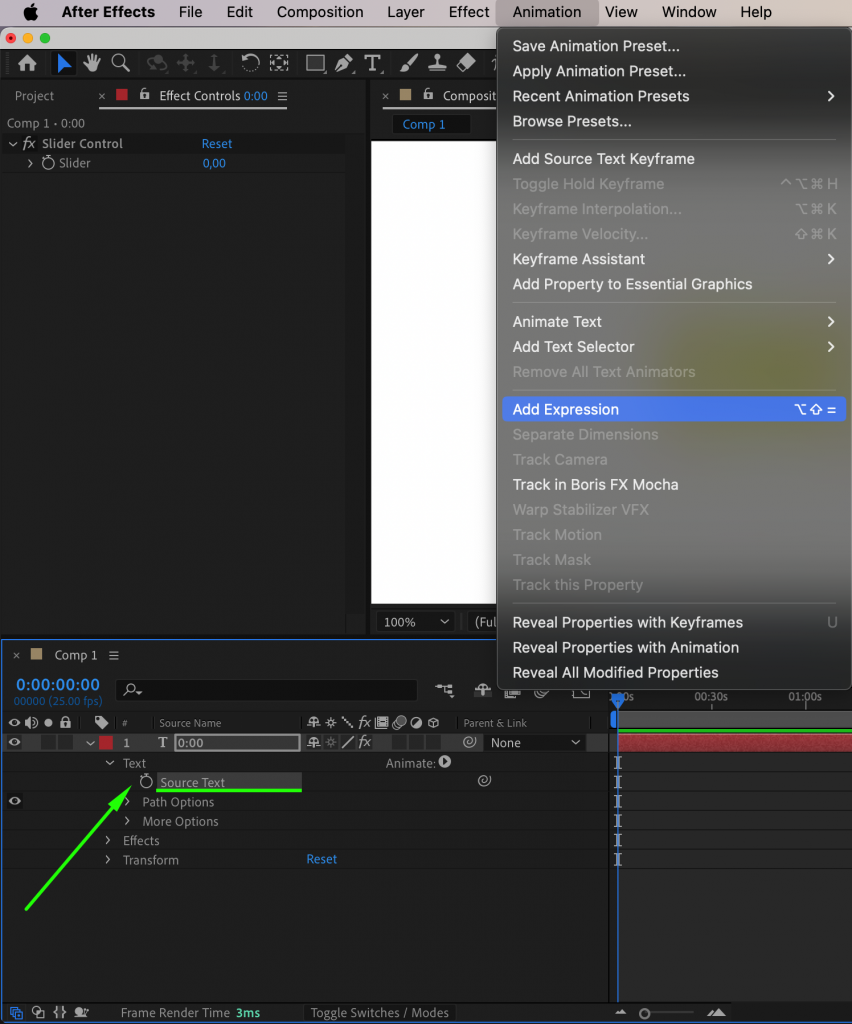Select the Zoom tool
852x1024 pixels.
point(120,63)
